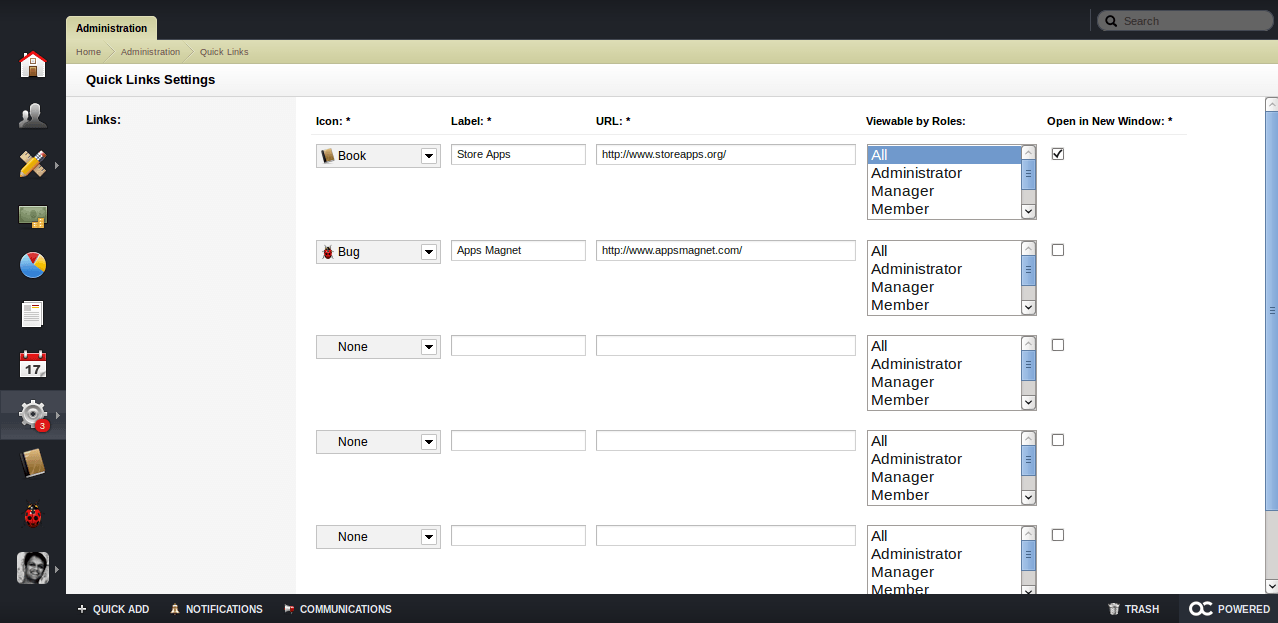Viewport: 1278px width, 623px height.
Task: Click the appsmagnet.com URL field
Action: click(726, 250)
